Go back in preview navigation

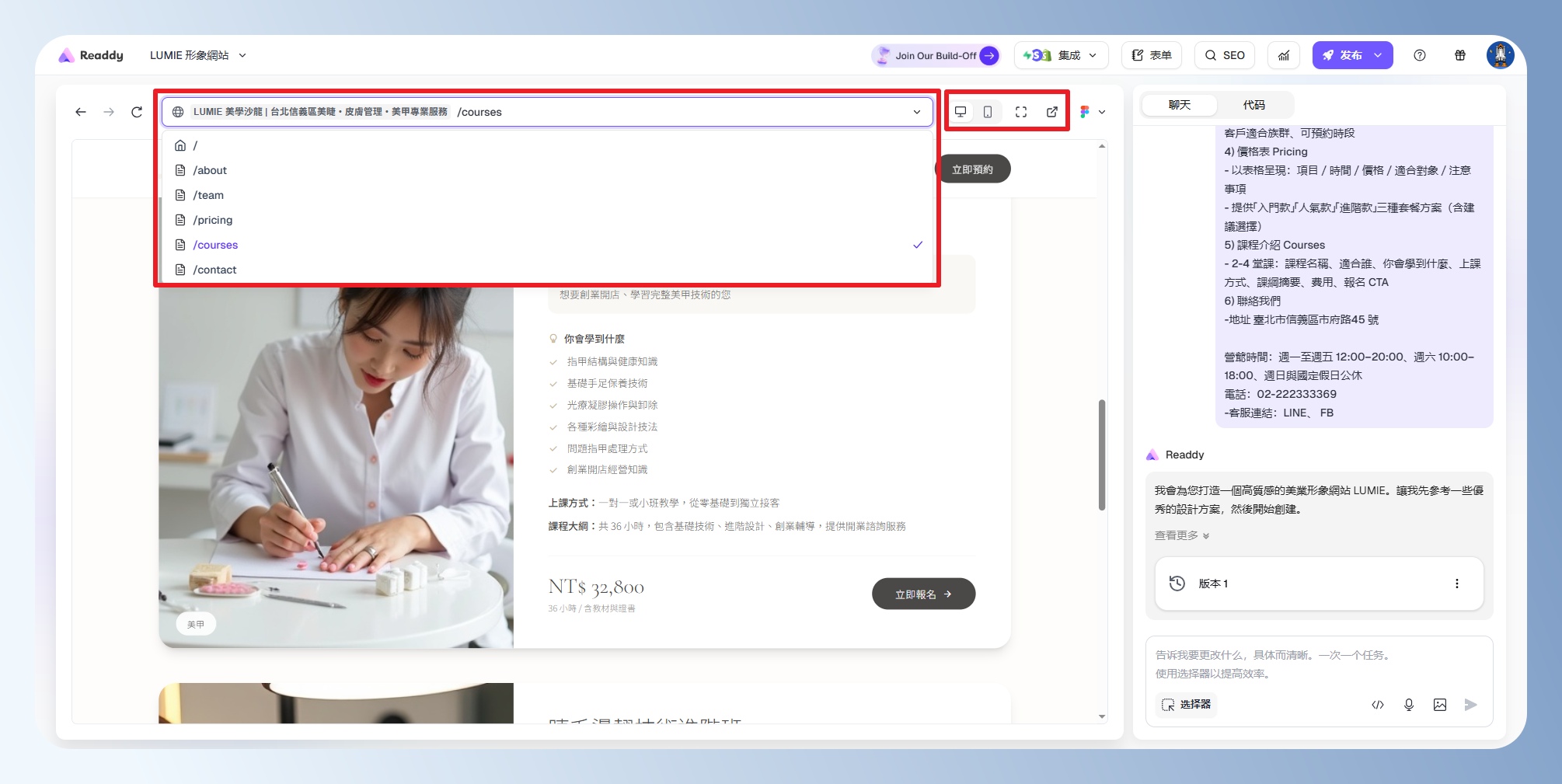(x=81, y=112)
